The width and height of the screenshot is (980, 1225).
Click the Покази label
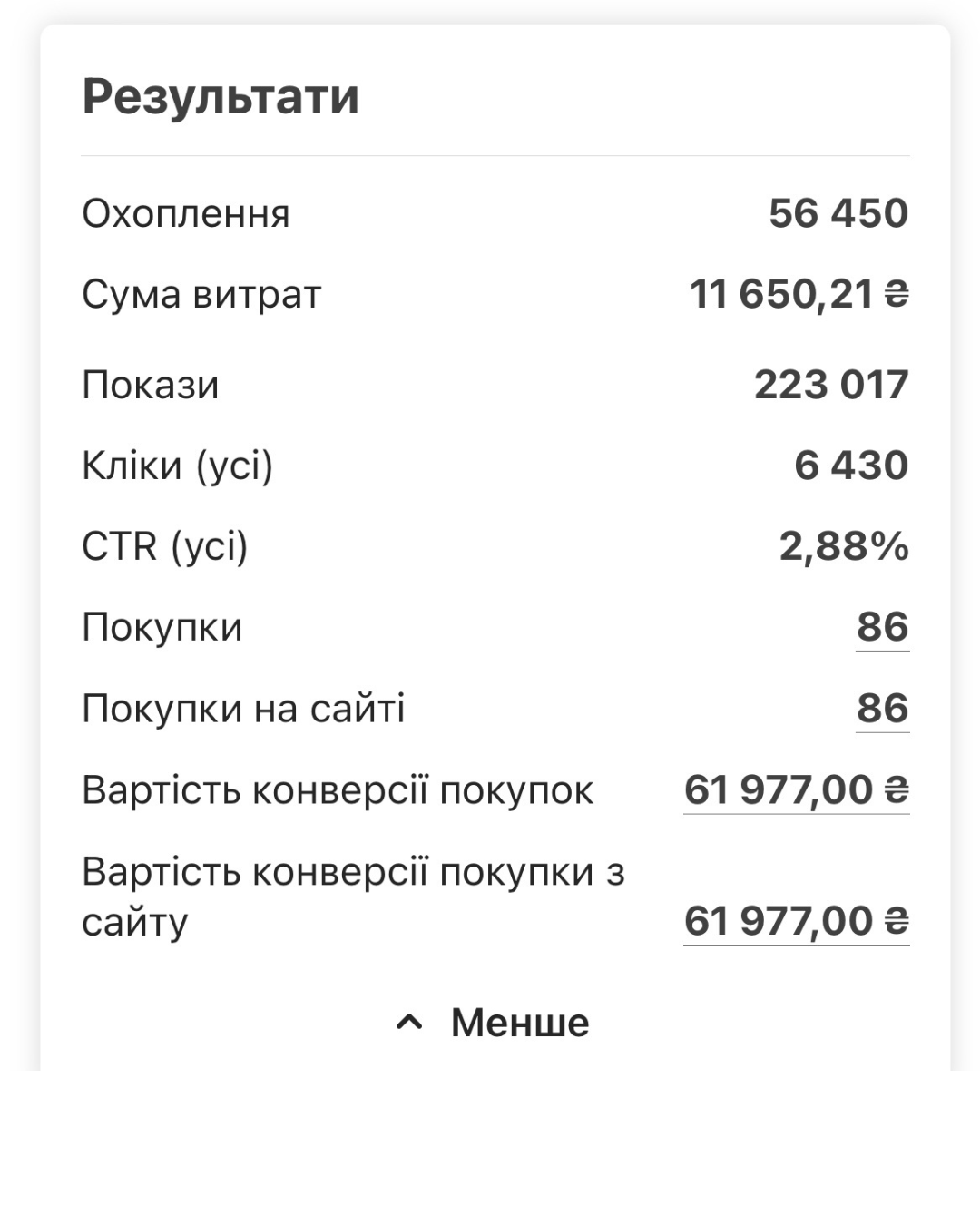click(x=151, y=385)
